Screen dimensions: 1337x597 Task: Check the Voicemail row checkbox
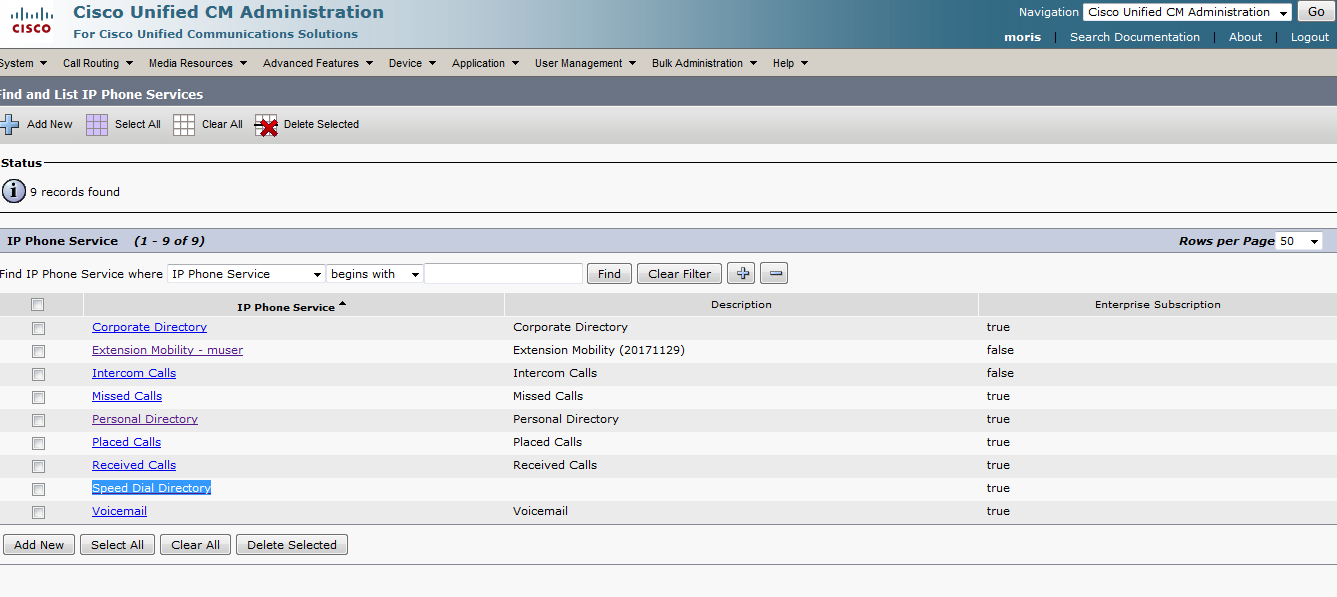pyautogui.click(x=38, y=512)
